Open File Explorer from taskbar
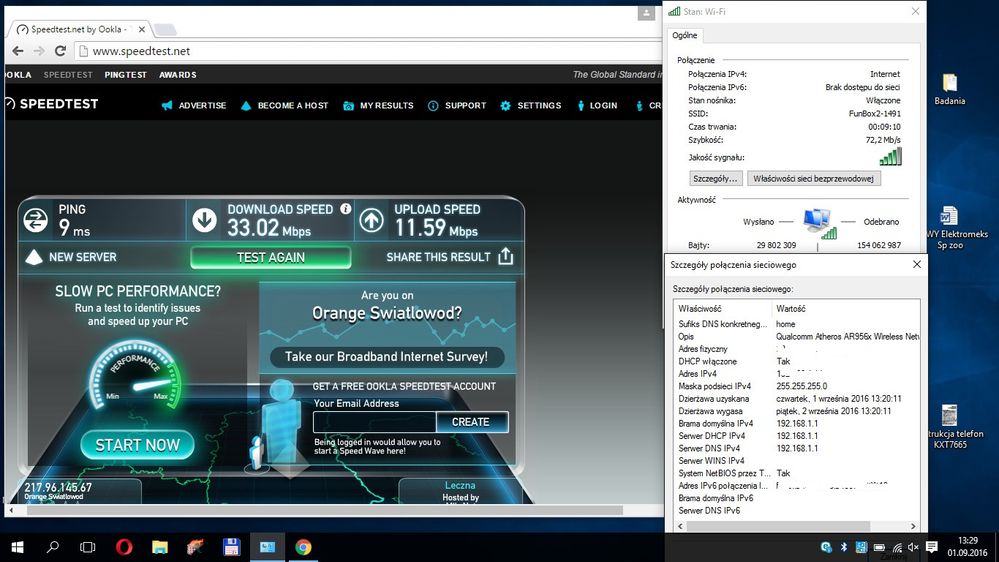The image size is (999, 562). [x=160, y=547]
